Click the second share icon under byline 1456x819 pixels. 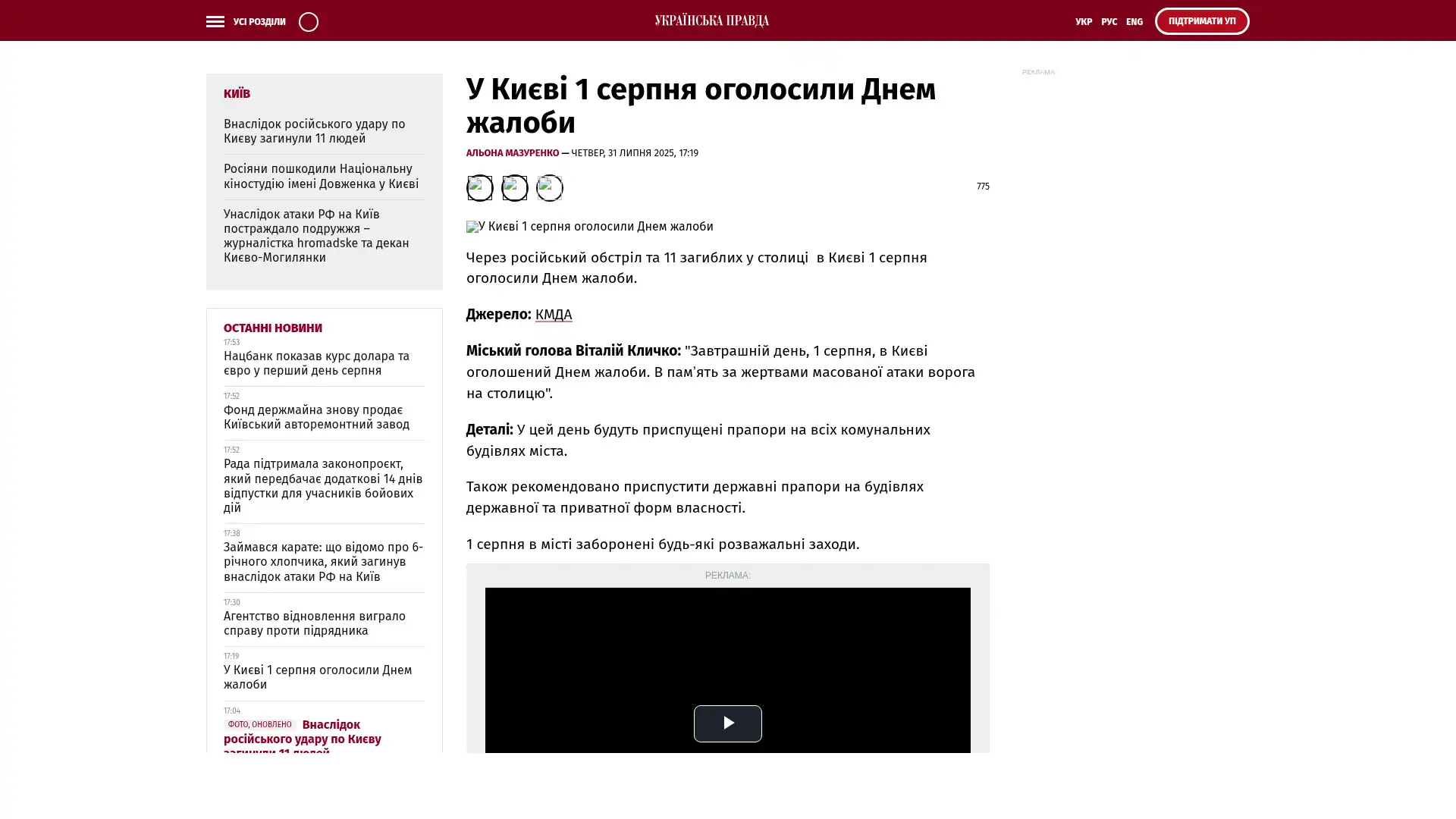(x=514, y=187)
